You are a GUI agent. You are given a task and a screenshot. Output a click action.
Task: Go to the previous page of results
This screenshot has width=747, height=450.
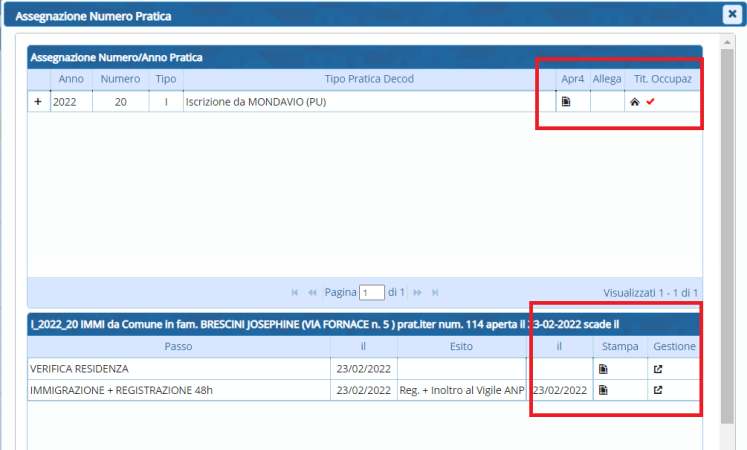pyautogui.click(x=313, y=292)
